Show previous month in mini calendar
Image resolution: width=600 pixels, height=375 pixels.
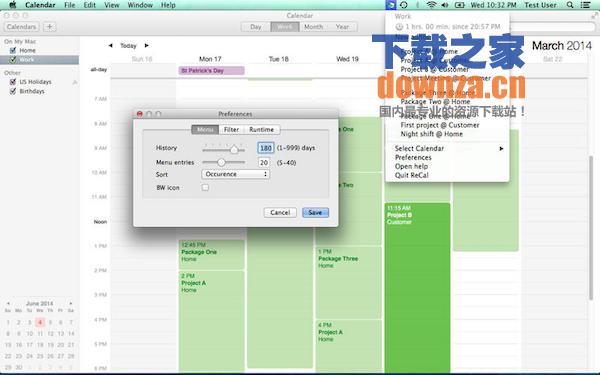[8, 303]
